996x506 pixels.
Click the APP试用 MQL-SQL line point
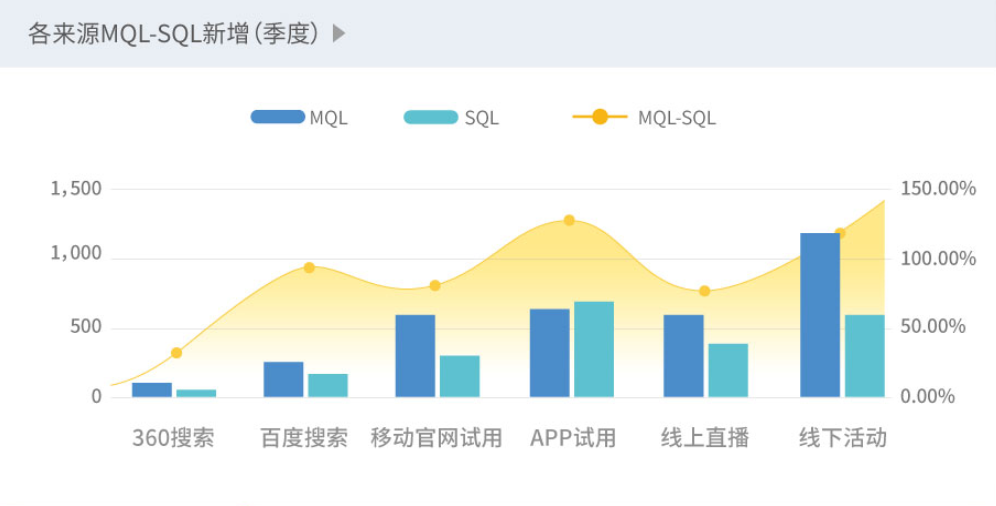569,221
